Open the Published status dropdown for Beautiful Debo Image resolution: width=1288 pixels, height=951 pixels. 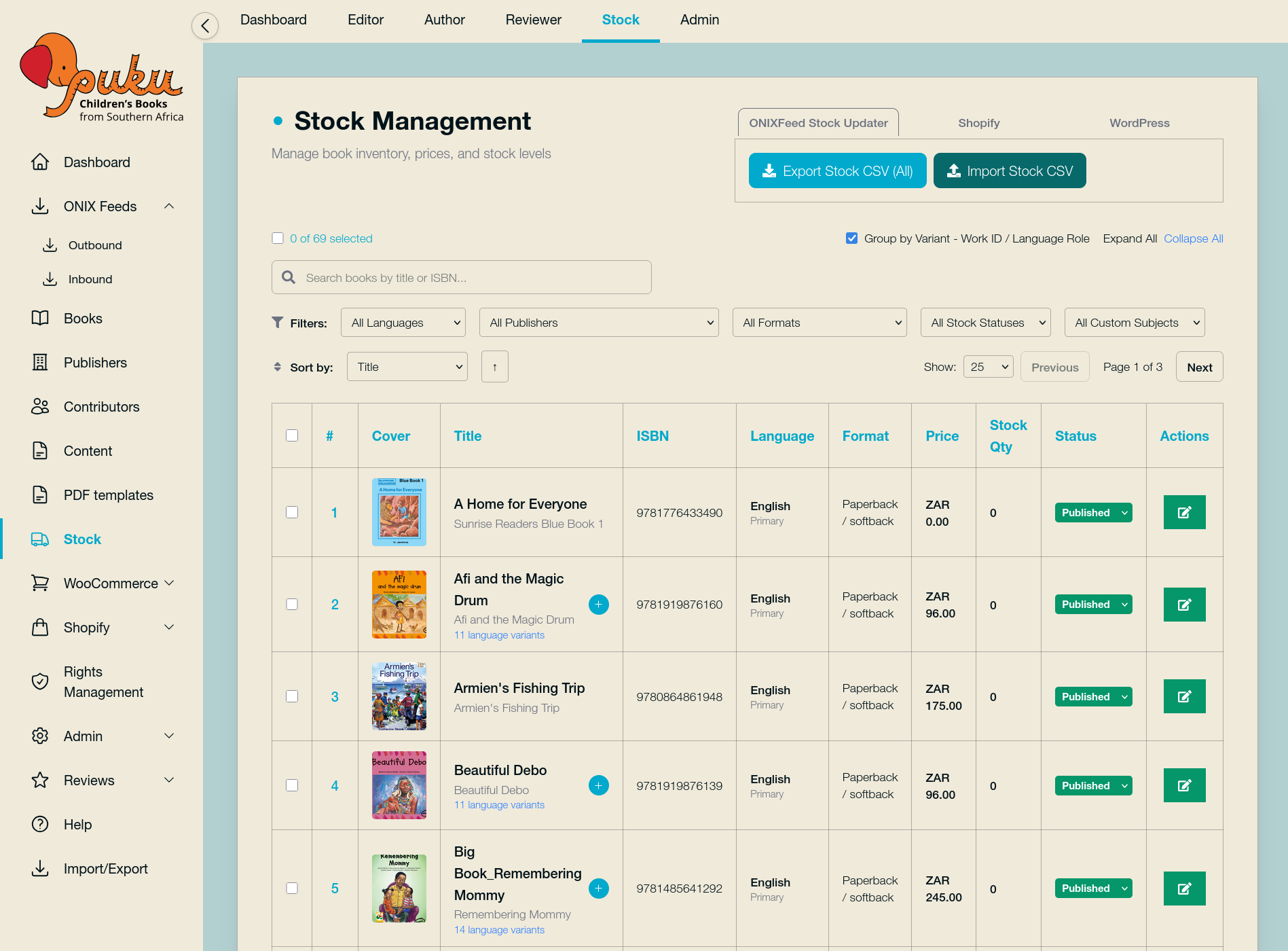coord(1093,786)
